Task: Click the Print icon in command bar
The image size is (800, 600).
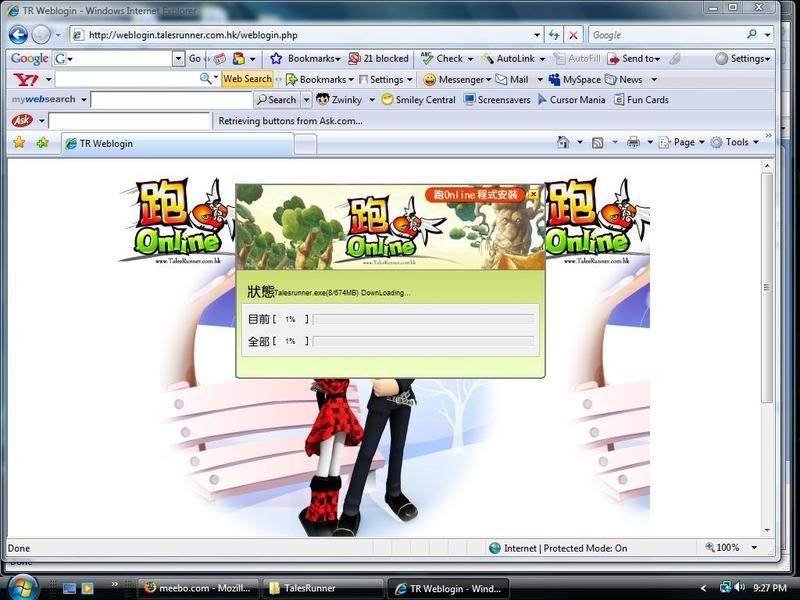Action: tap(633, 143)
